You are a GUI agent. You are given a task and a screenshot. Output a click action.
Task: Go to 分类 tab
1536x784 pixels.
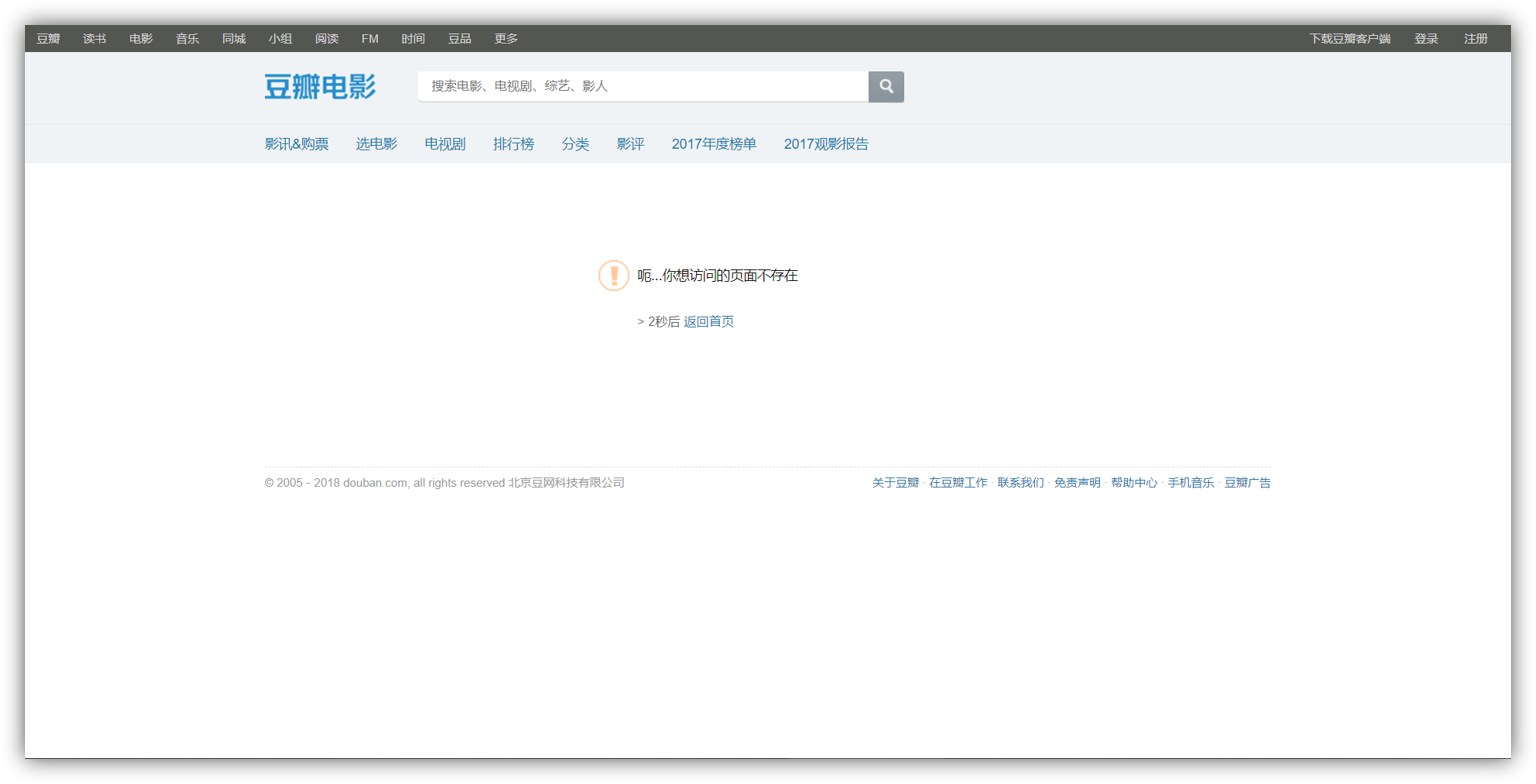pyautogui.click(x=575, y=144)
